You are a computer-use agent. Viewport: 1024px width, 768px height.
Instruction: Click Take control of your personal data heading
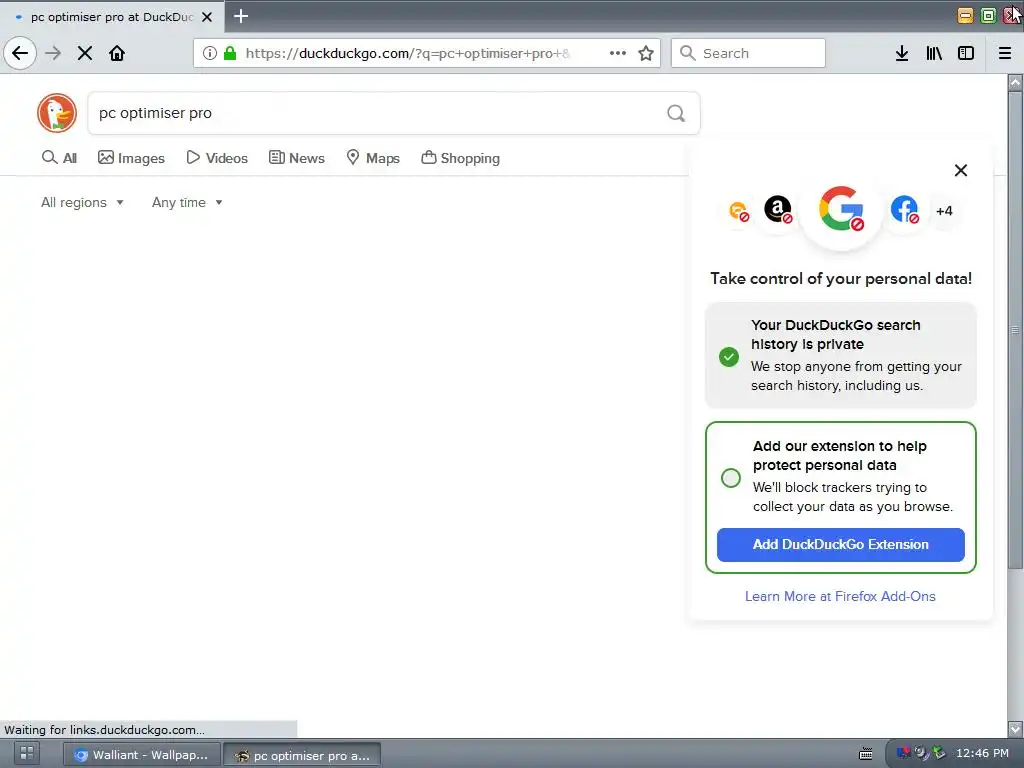click(x=840, y=279)
